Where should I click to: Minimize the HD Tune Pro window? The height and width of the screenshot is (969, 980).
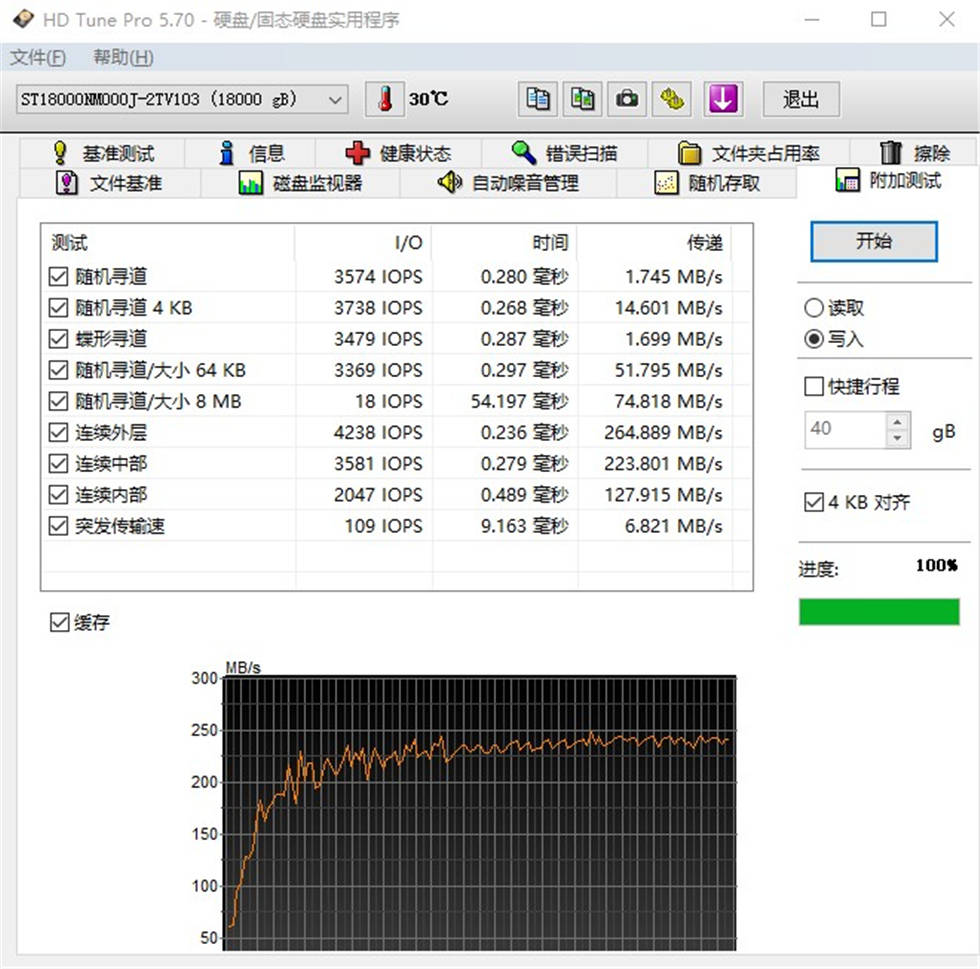(x=812, y=20)
